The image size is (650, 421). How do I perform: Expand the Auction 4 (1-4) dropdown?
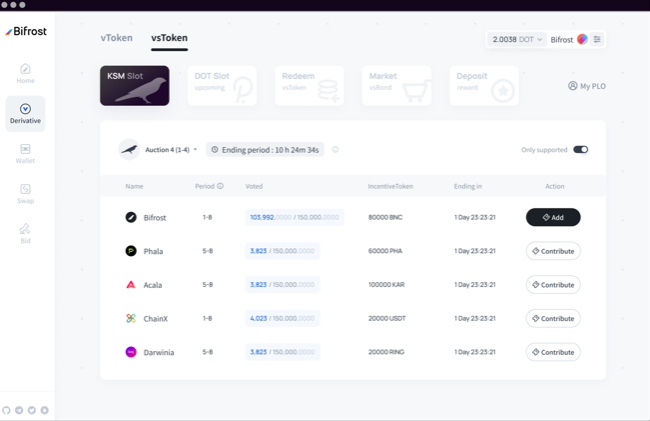point(171,150)
